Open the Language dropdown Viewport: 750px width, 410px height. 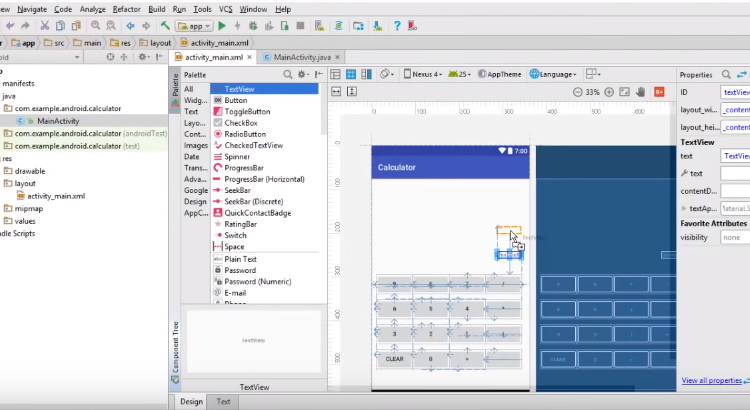553,74
